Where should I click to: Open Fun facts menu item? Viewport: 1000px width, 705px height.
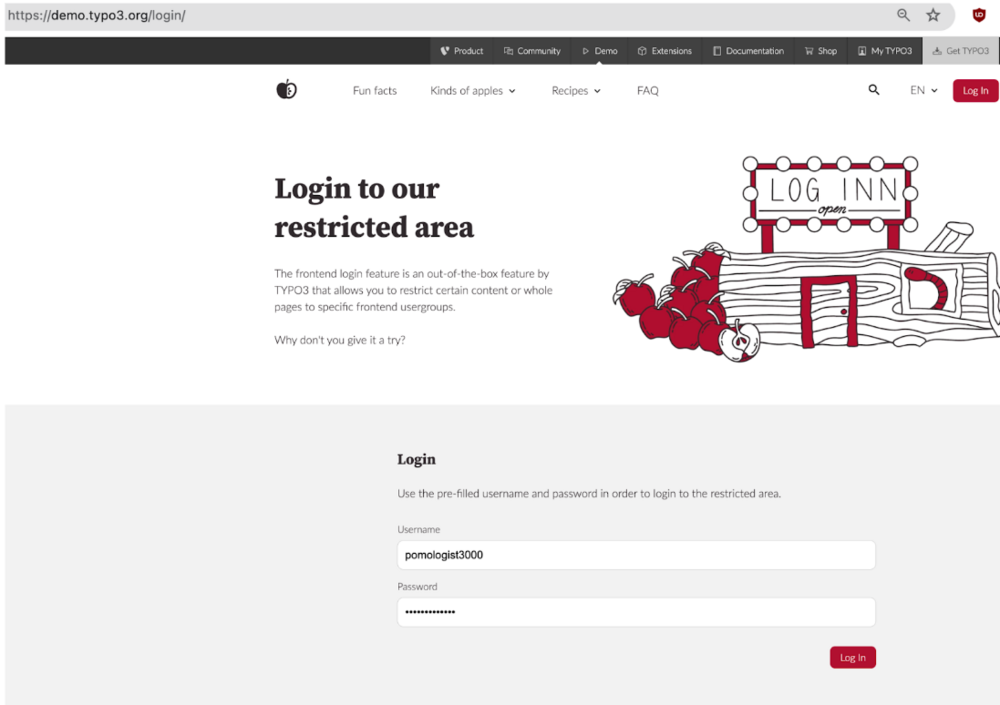coord(374,91)
